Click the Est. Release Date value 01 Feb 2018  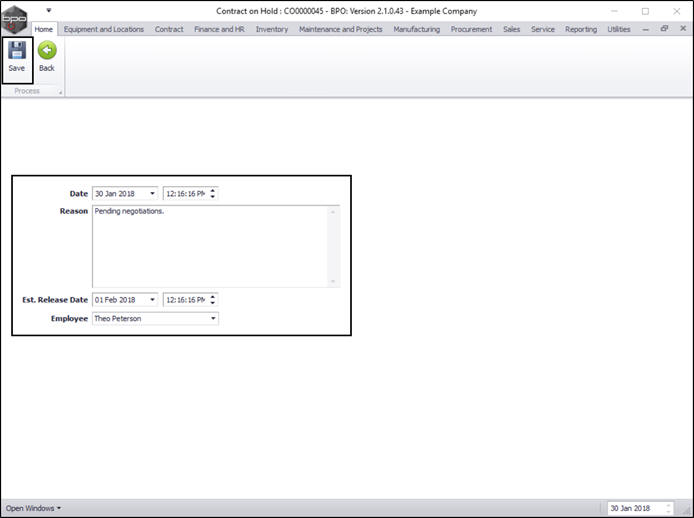115,300
